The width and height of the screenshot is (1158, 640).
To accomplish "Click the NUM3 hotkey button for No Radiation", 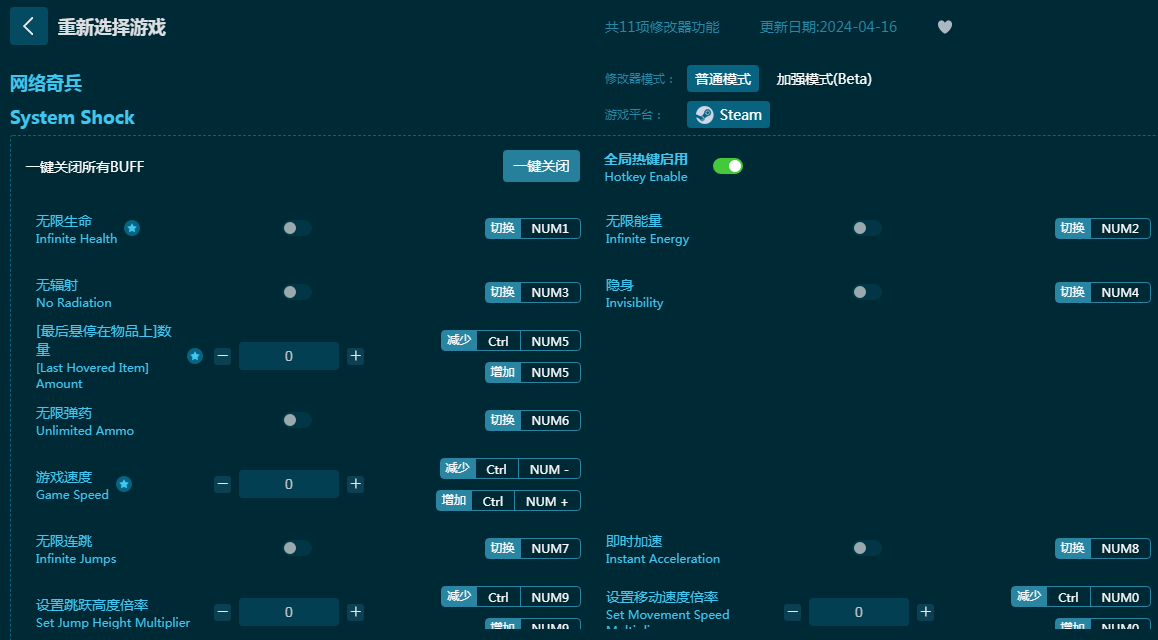I will 532,292.
